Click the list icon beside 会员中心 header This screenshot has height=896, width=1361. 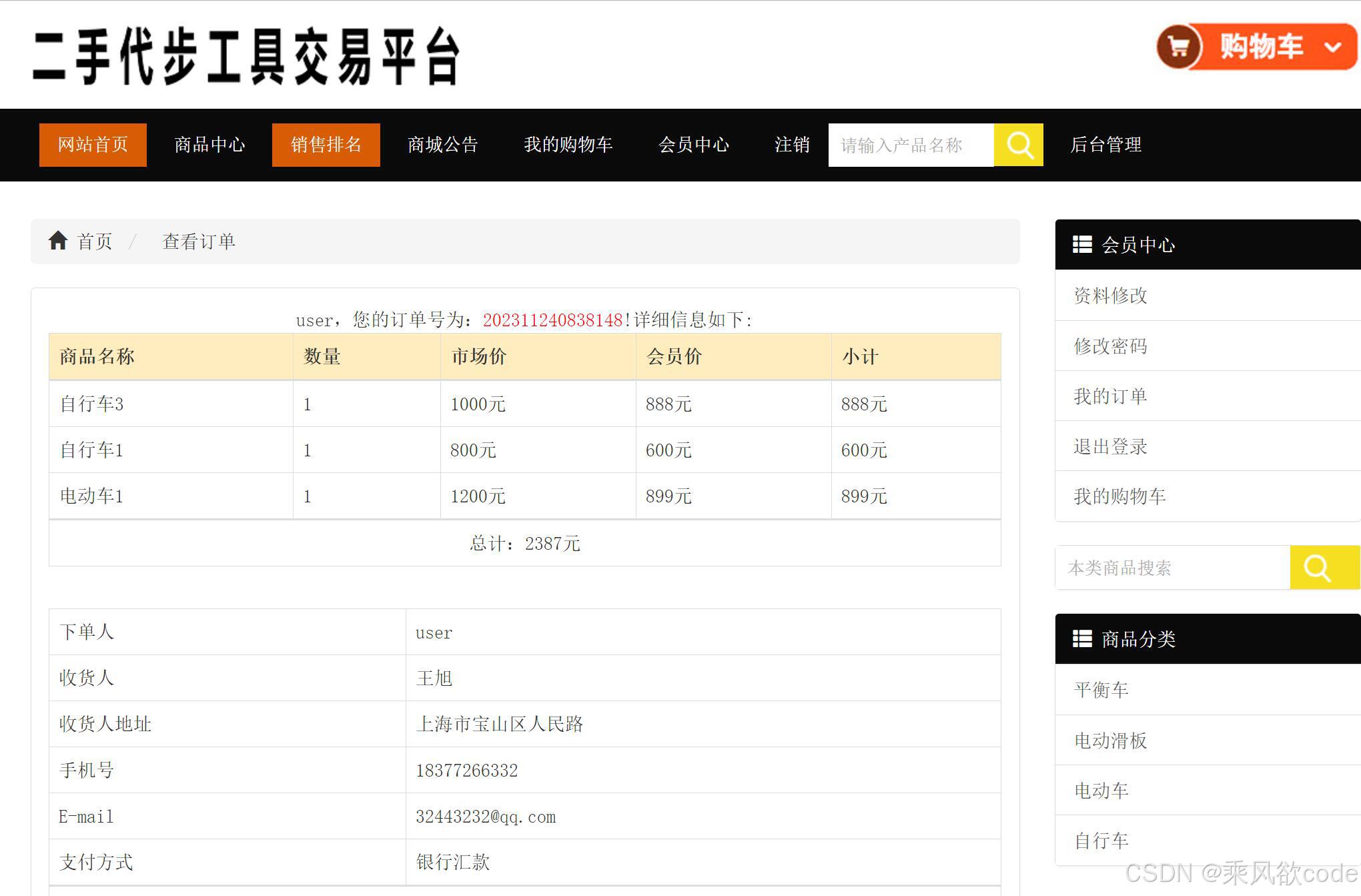pyautogui.click(x=1081, y=245)
